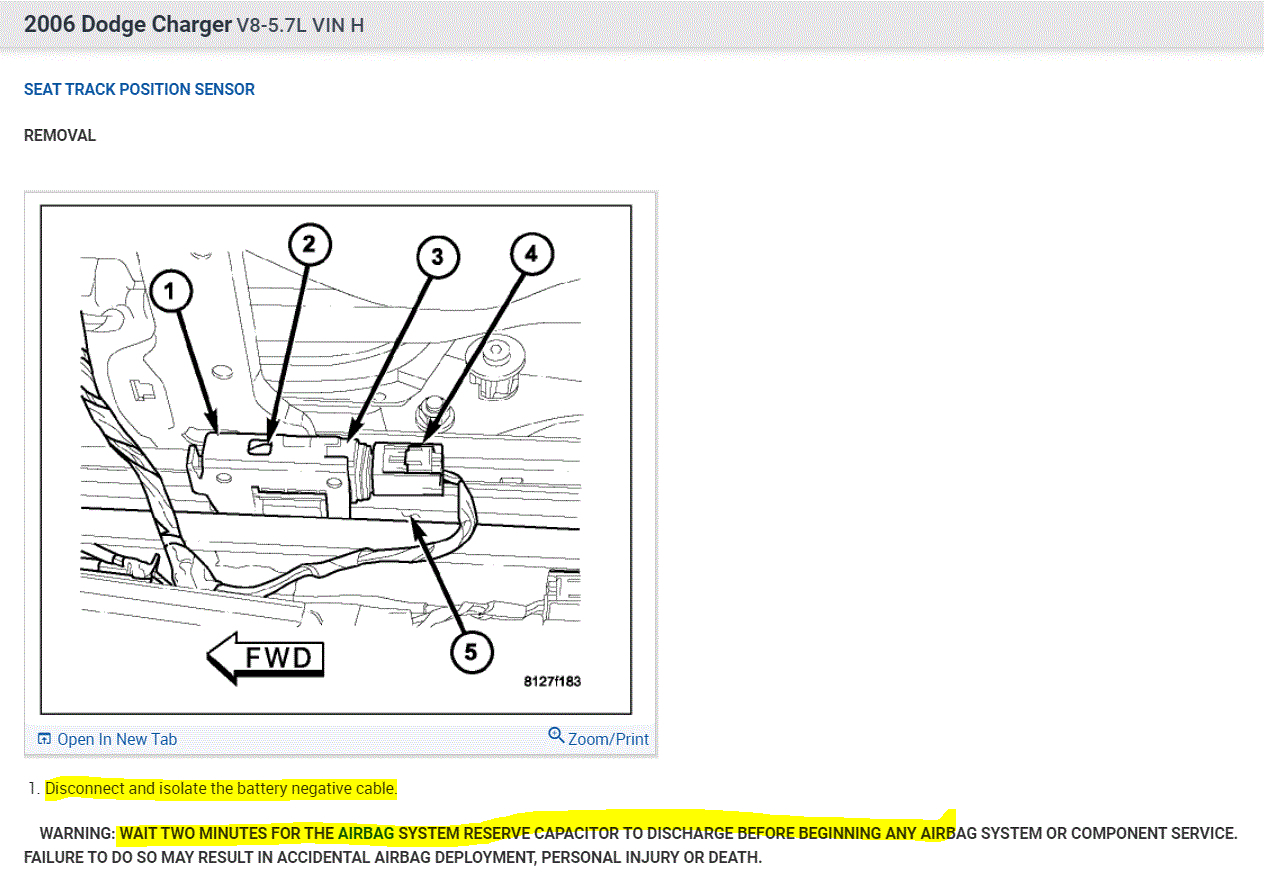Open the SEAT TRACK POSITION SENSOR heading link

tap(139, 89)
